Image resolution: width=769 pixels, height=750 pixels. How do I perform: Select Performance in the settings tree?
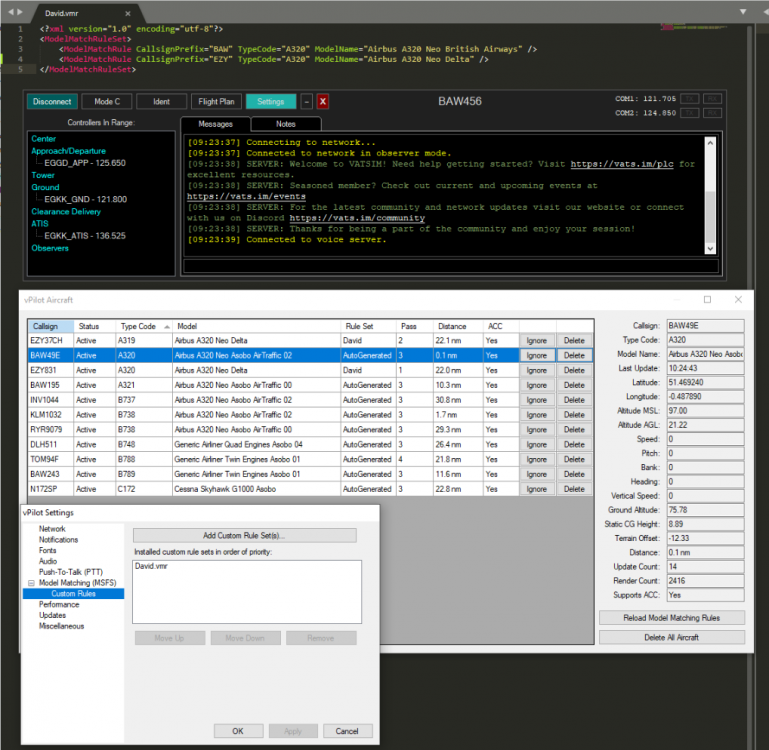59,604
